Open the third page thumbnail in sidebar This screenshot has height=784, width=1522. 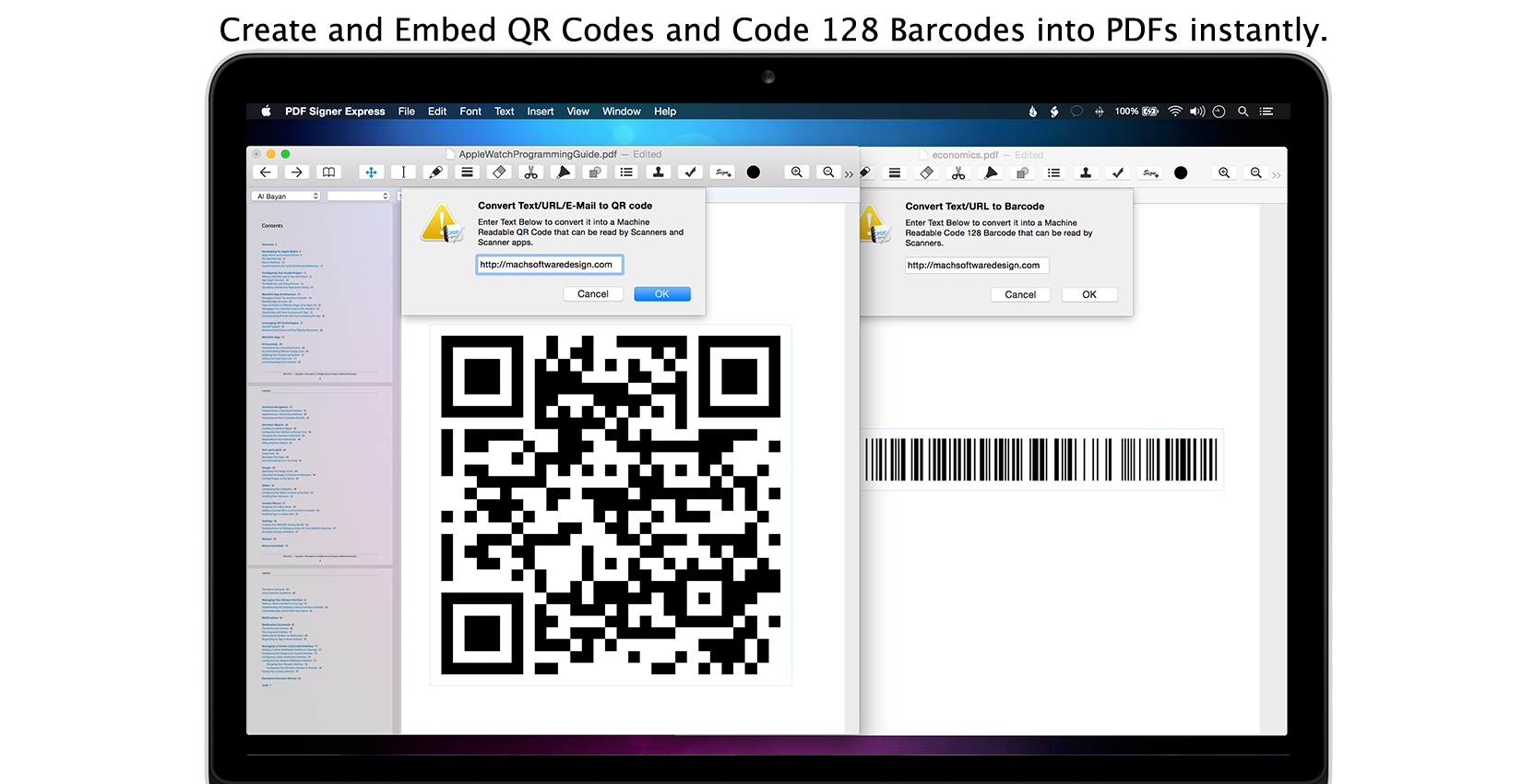[320, 650]
